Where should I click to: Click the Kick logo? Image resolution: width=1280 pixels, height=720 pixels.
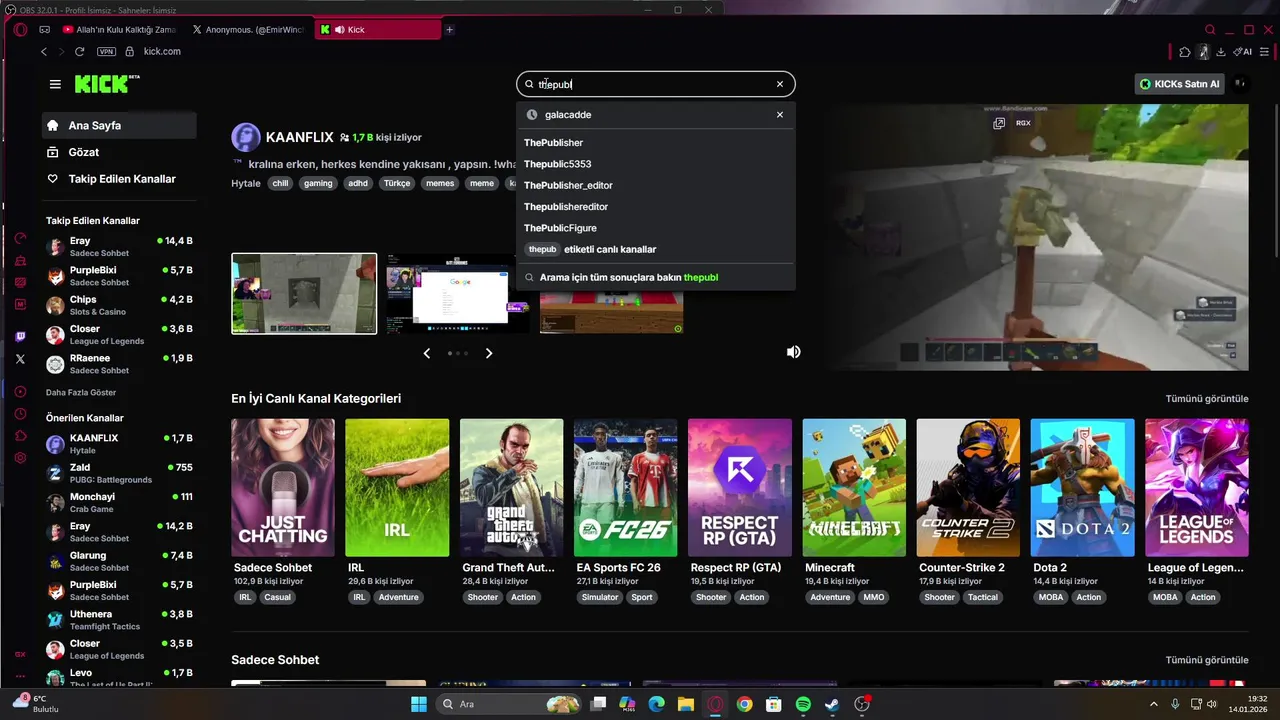coord(106,84)
